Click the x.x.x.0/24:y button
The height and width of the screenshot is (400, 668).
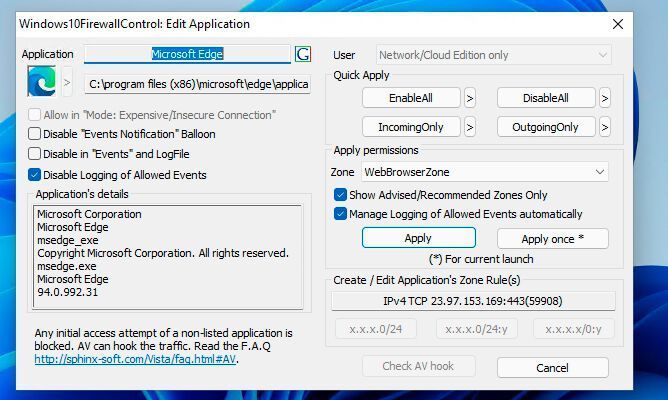pos(477,329)
